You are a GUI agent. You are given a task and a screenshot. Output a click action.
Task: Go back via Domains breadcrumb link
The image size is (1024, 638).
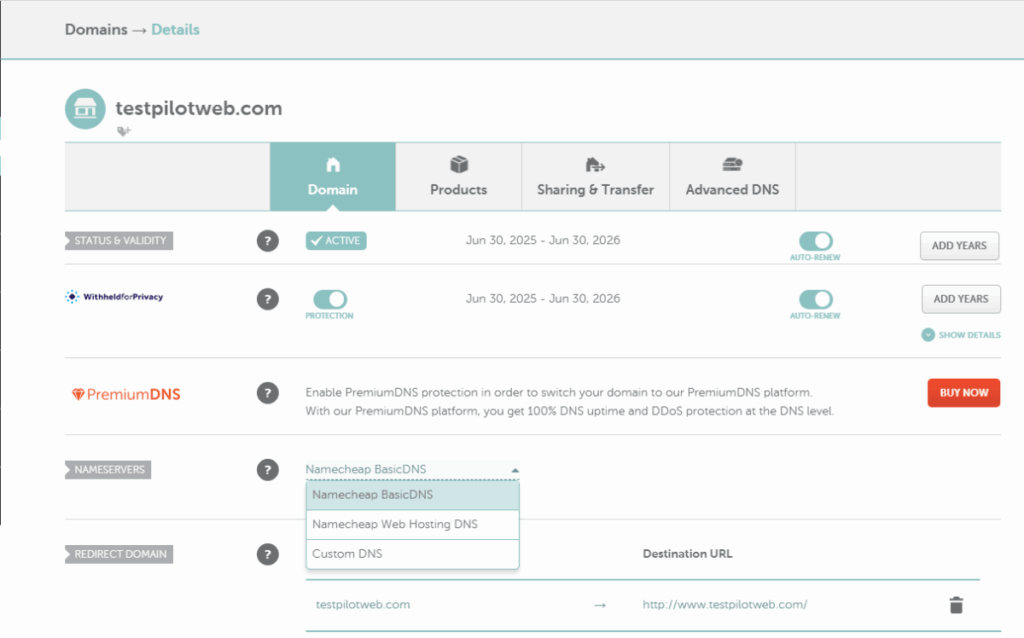point(96,30)
